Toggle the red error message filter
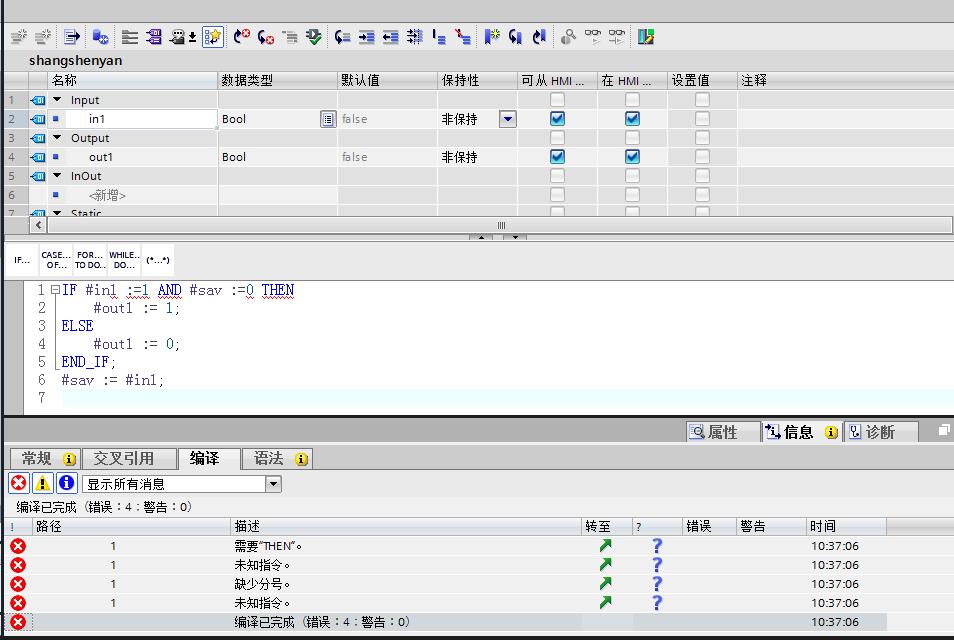 [x=19, y=483]
